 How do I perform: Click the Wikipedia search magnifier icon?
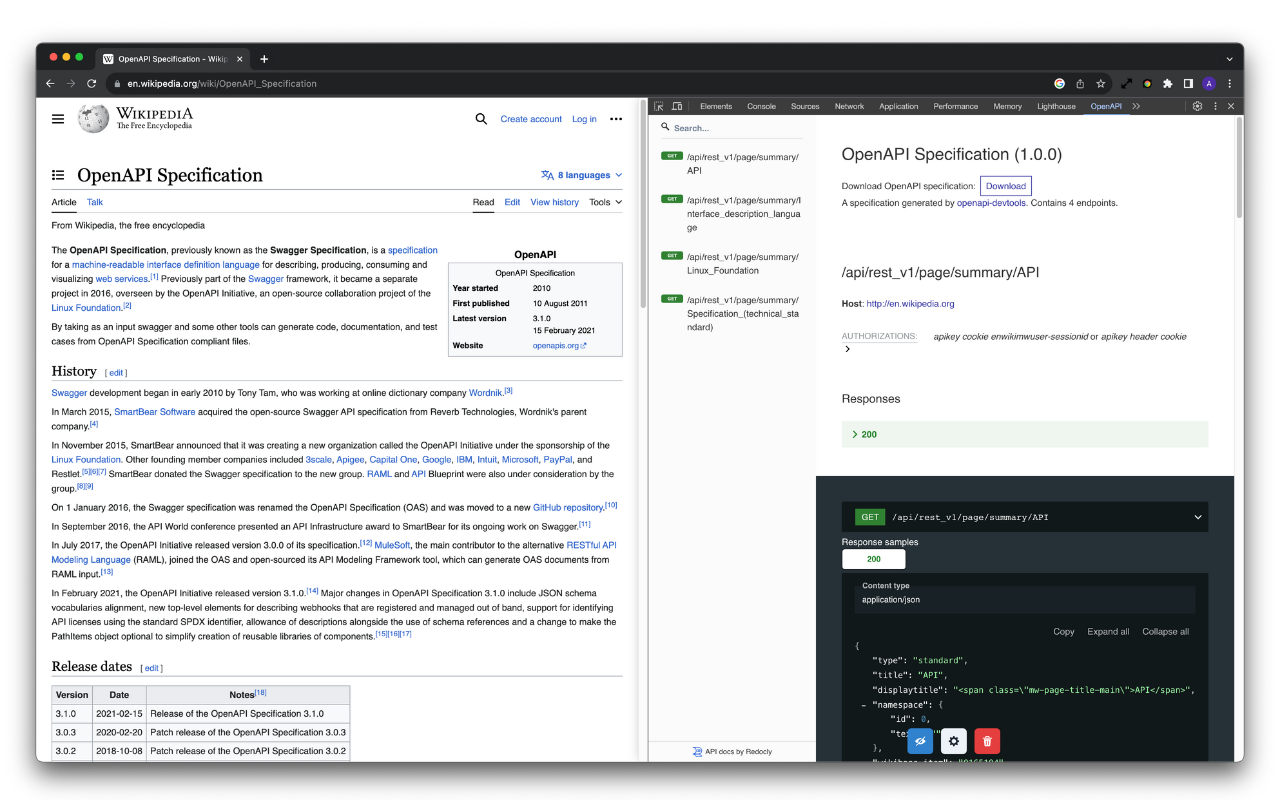[481, 118]
